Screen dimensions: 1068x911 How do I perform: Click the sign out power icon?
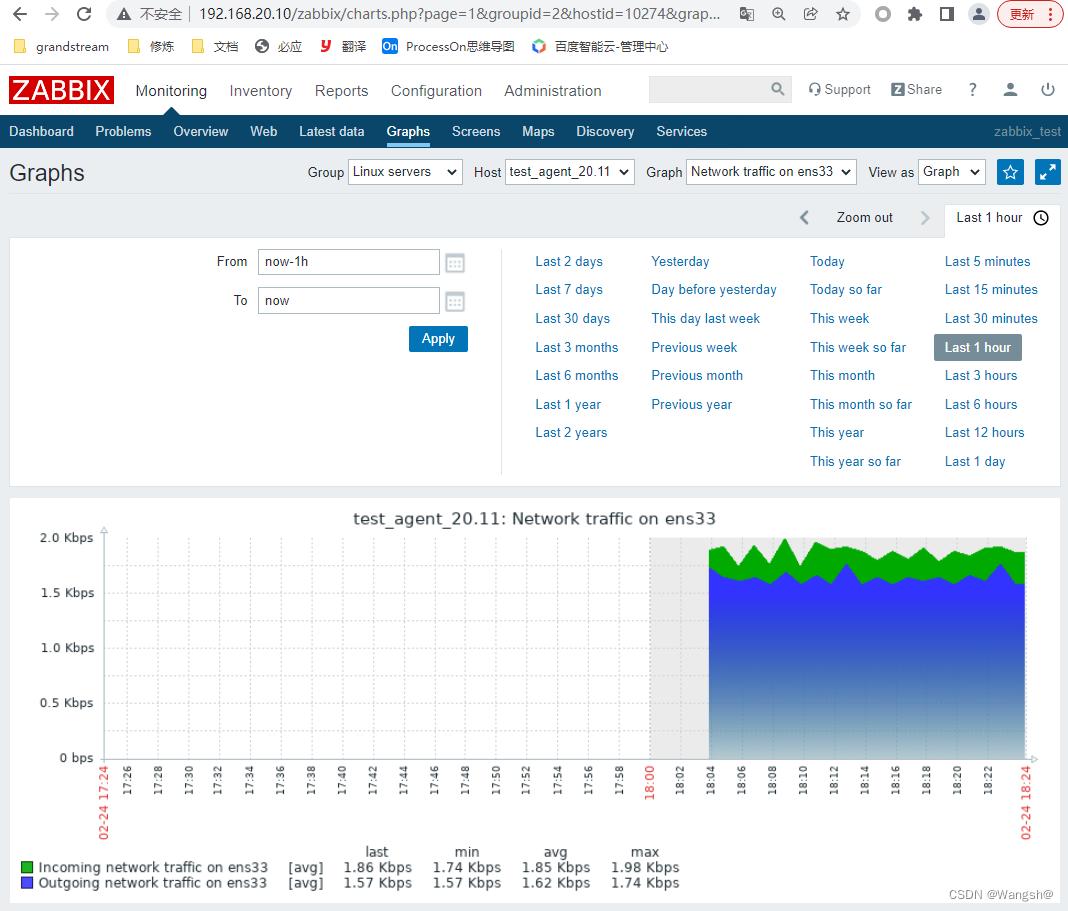pyautogui.click(x=1047, y=90)
